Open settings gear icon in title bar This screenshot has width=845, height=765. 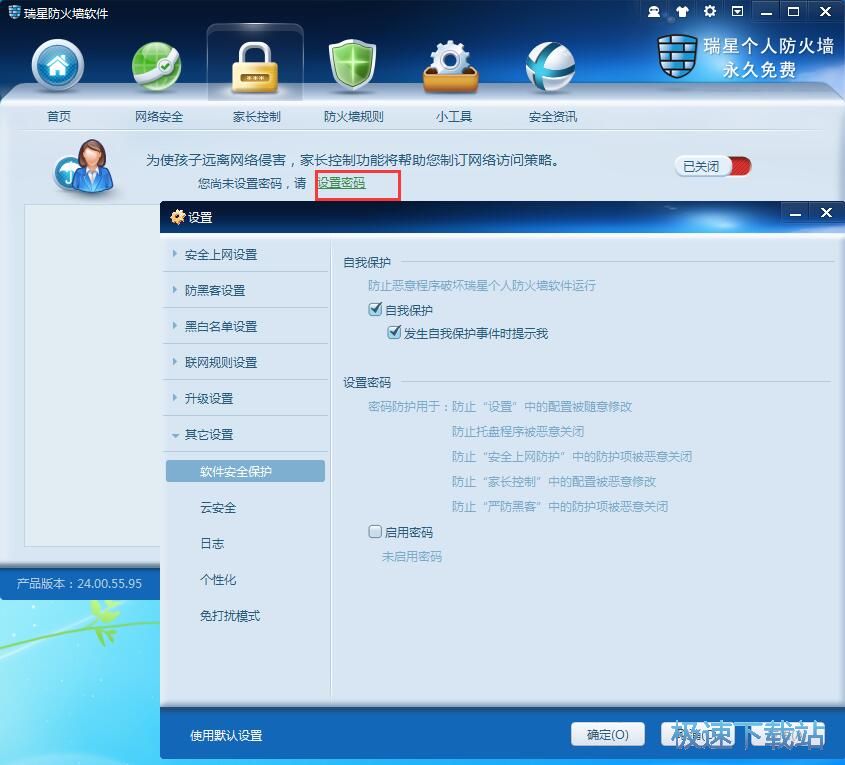click(x=710, y=11)
